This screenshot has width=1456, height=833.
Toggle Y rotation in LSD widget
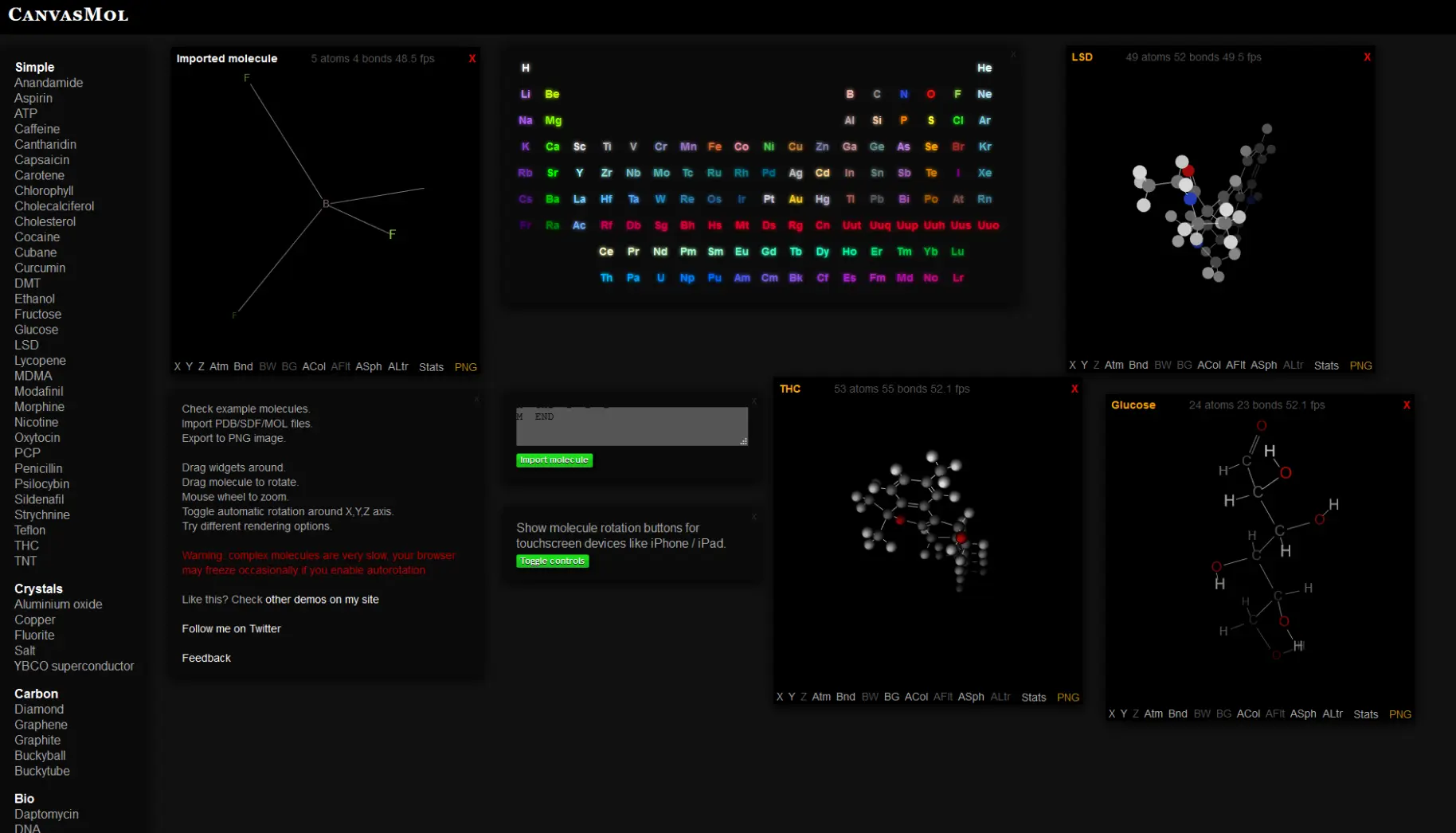(1084, 366)
